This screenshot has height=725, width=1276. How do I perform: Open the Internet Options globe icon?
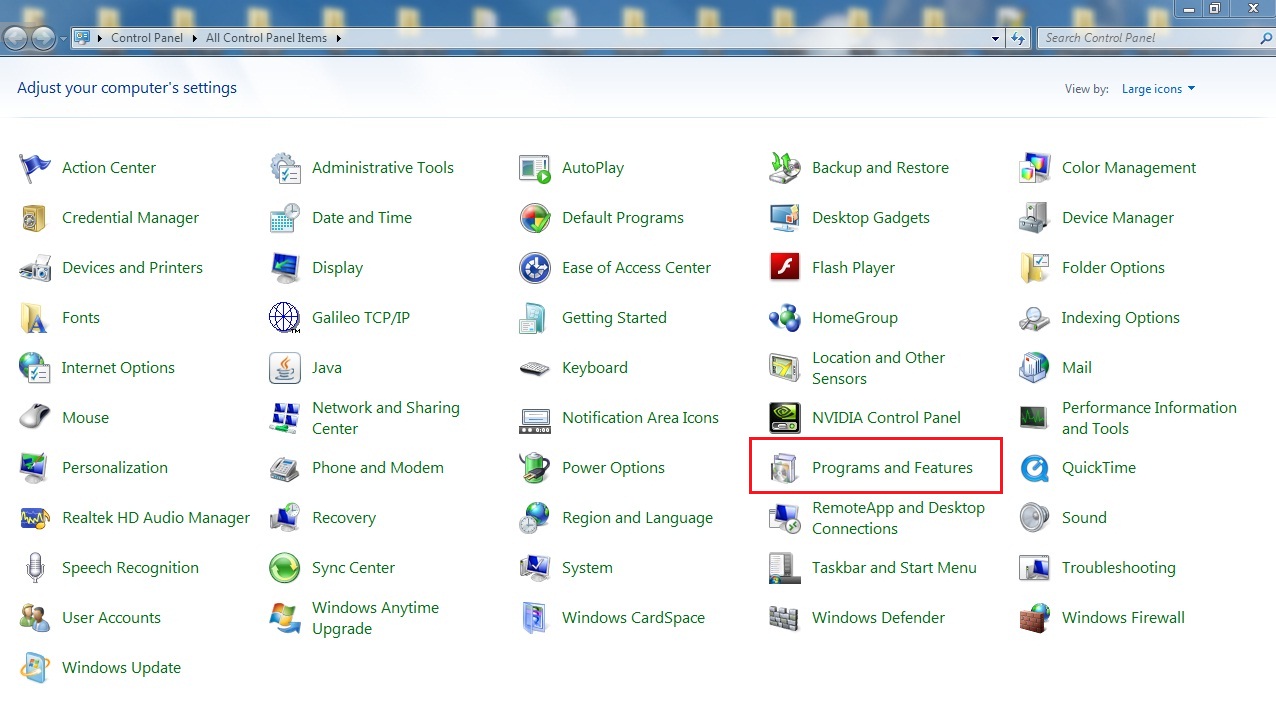point(35,368)
